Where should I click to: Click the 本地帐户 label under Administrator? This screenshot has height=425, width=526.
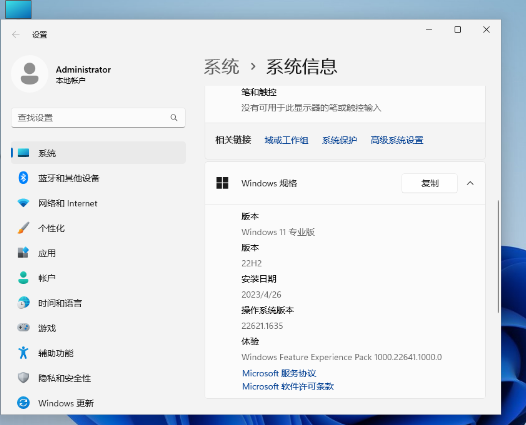70,81
